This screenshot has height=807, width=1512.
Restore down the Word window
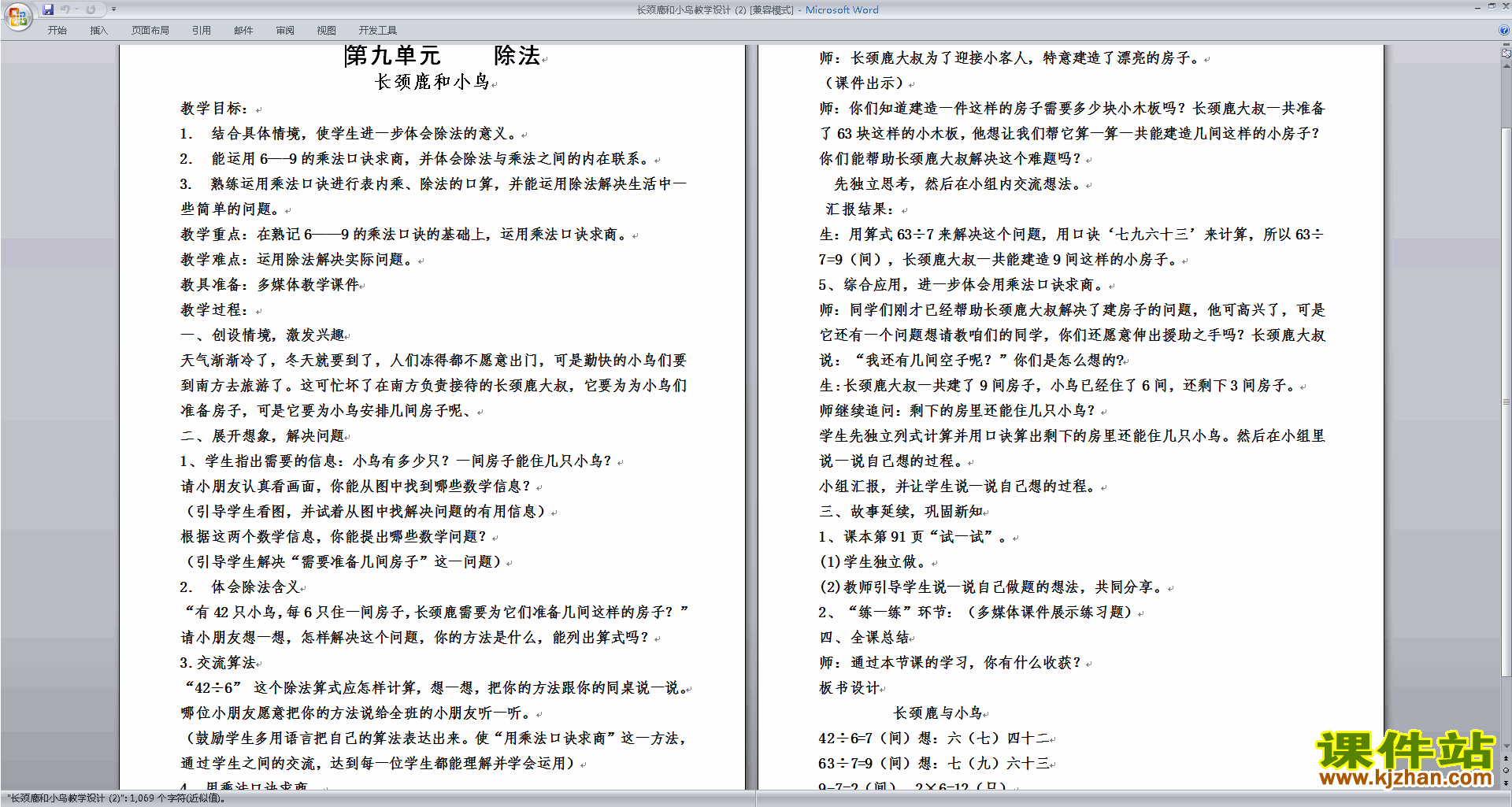point(1492,6)
